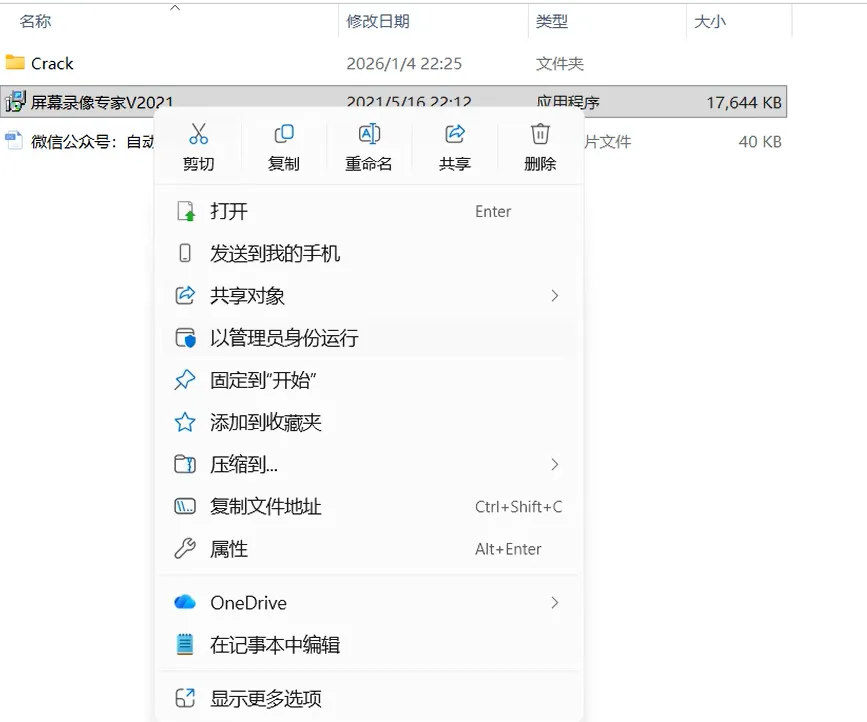Click the shield icon beside 以管理员身份运行
The height and width of the screenshot is (722, 867).
coord(185,338)
